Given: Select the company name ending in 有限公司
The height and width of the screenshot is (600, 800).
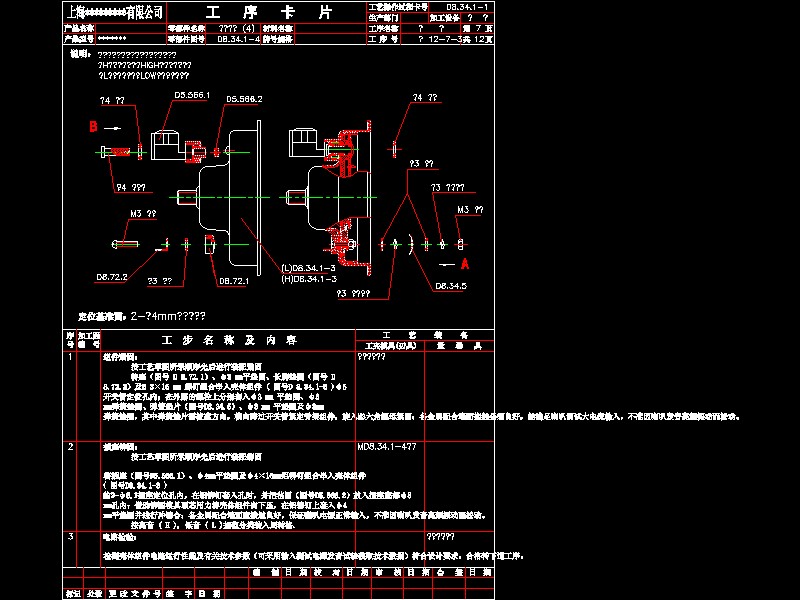Looking at the screenshot, I should [x=115, y=12].
